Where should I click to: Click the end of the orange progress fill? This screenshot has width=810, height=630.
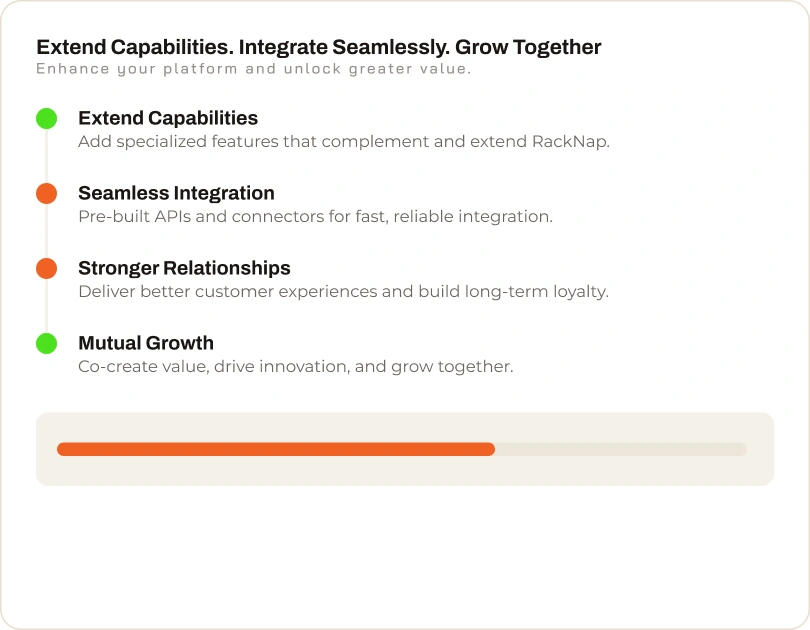coord(491,449)
